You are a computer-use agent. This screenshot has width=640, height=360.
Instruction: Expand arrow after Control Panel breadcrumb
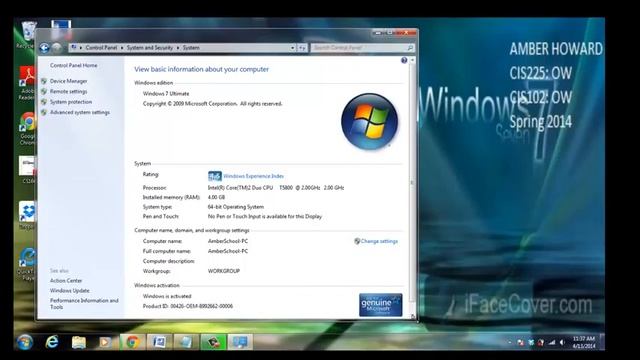tap(122, 48)
